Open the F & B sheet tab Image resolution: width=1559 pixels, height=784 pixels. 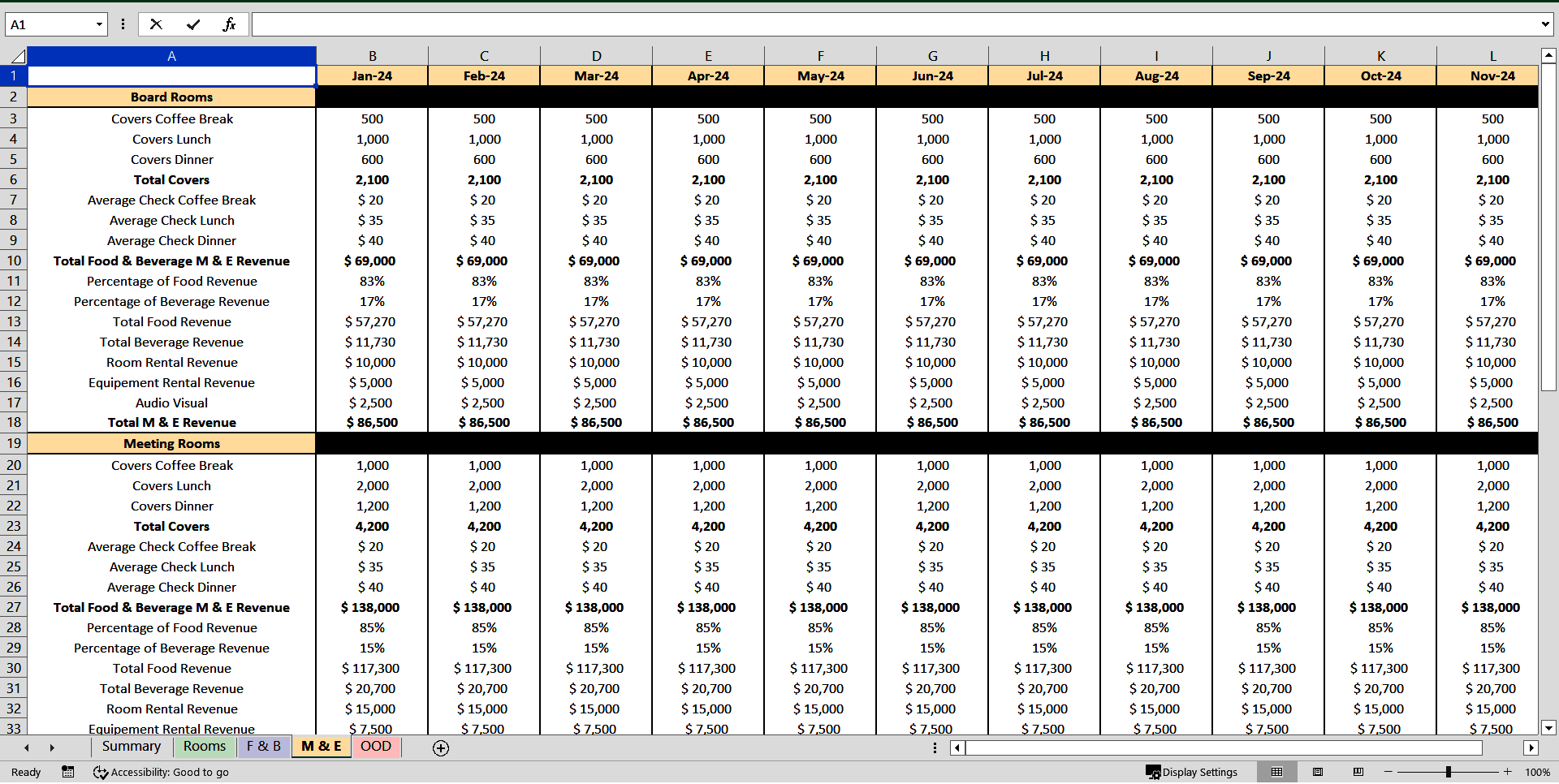point(263,747)
